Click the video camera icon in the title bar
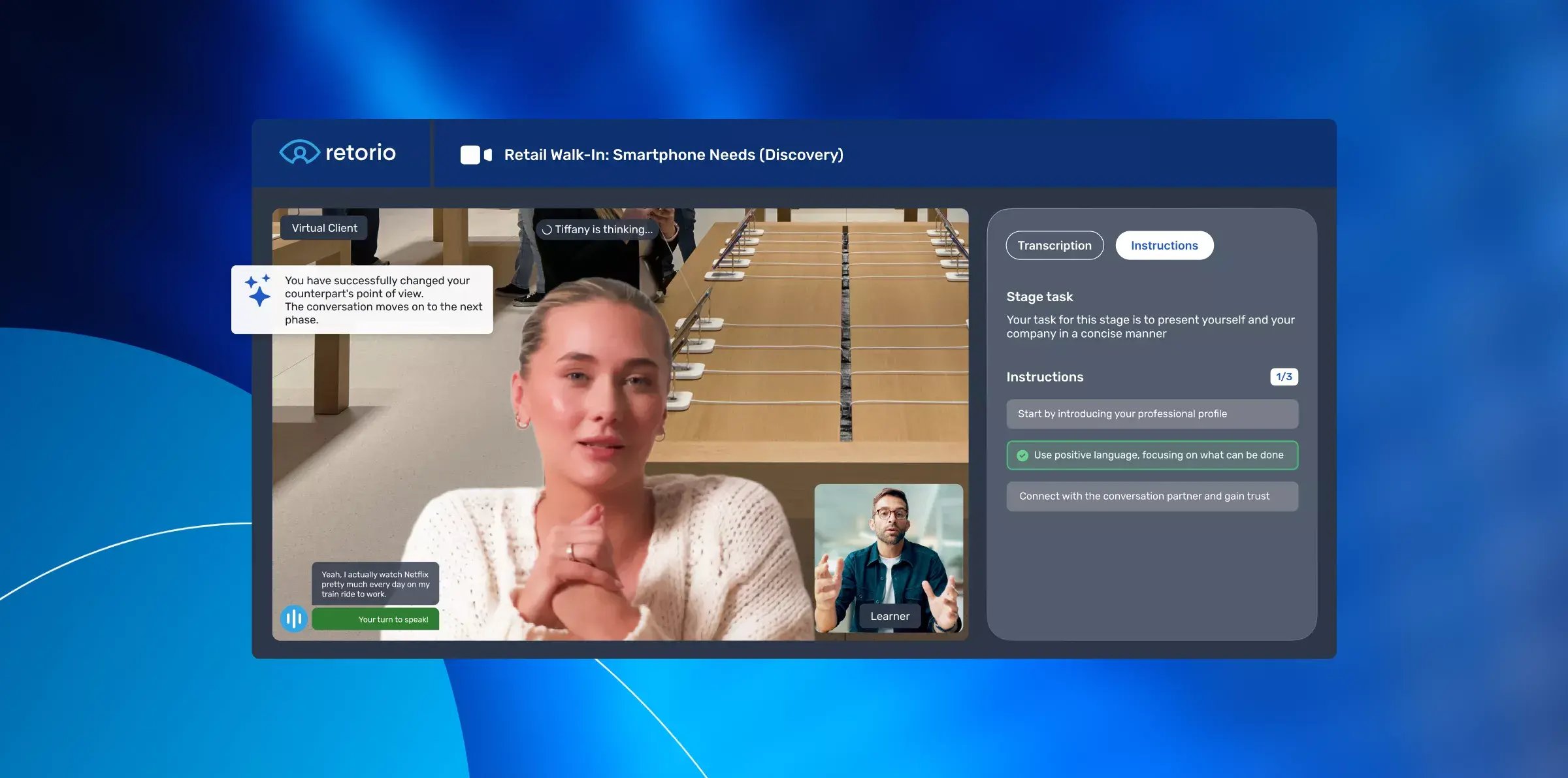1568x778 pixels. click(470, 154)
